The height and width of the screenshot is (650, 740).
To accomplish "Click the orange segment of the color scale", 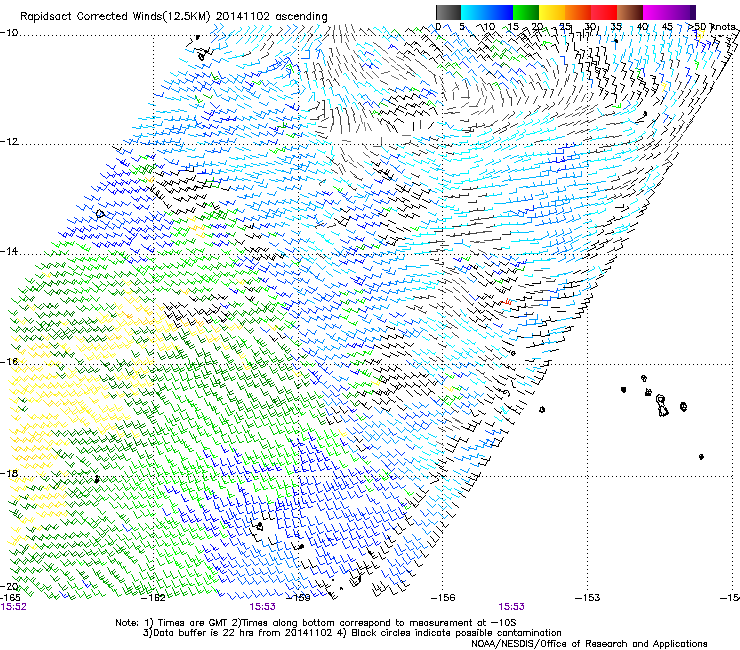I will point(578,12).
